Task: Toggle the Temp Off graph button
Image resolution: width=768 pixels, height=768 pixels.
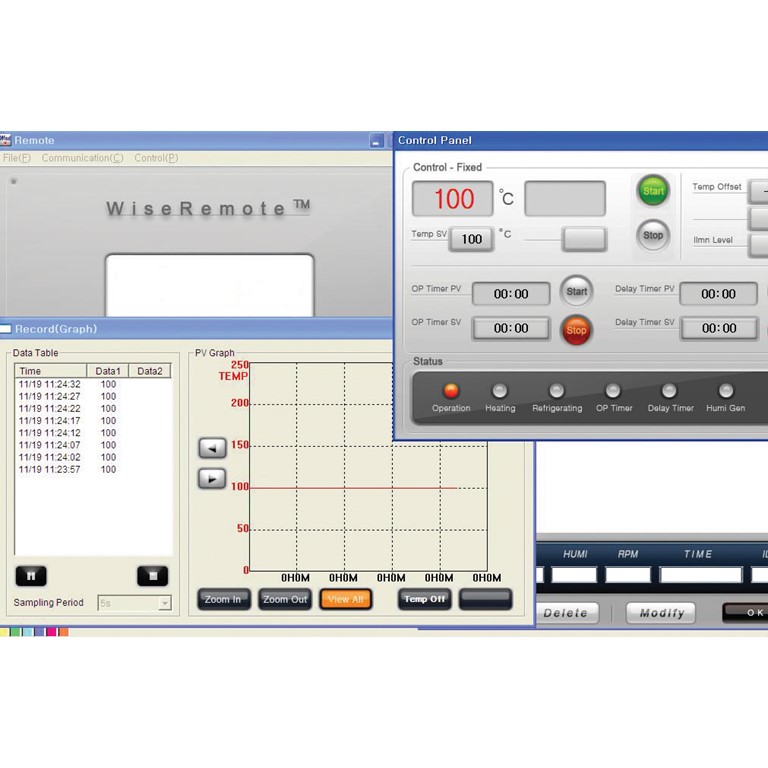Action: (424, 599)
